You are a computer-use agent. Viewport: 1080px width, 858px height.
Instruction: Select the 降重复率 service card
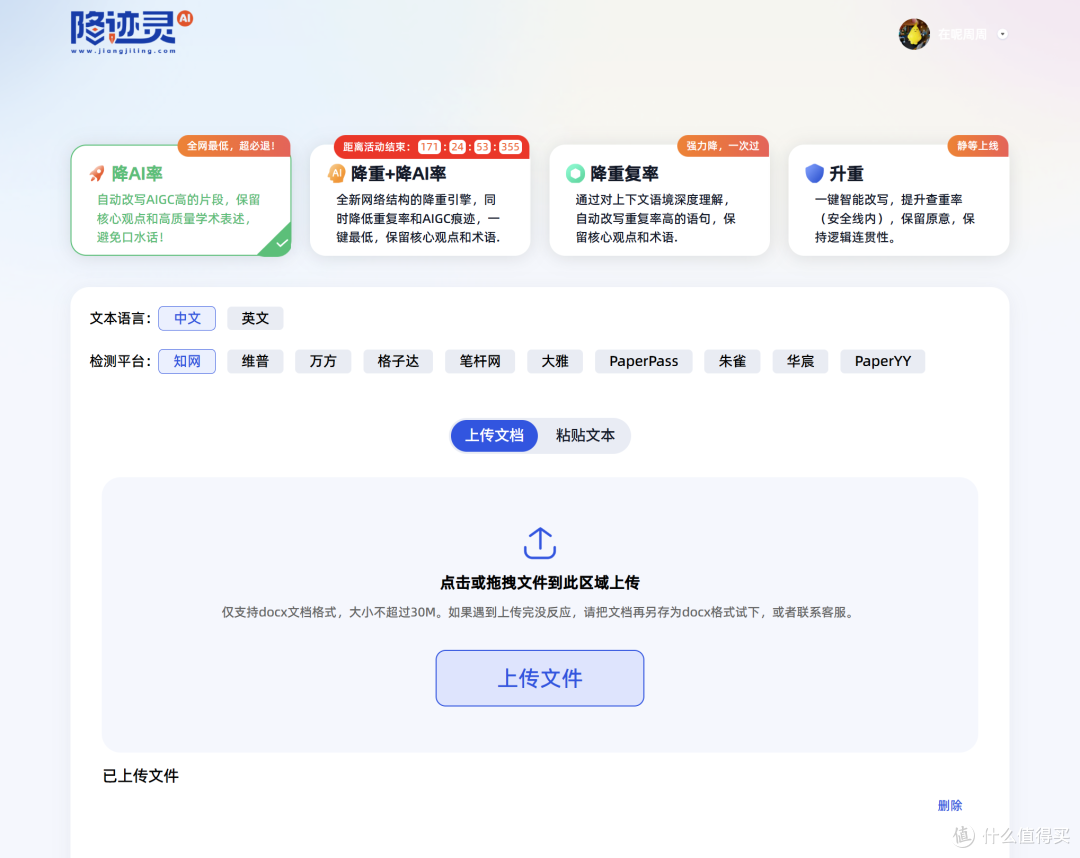click(659, 200)
